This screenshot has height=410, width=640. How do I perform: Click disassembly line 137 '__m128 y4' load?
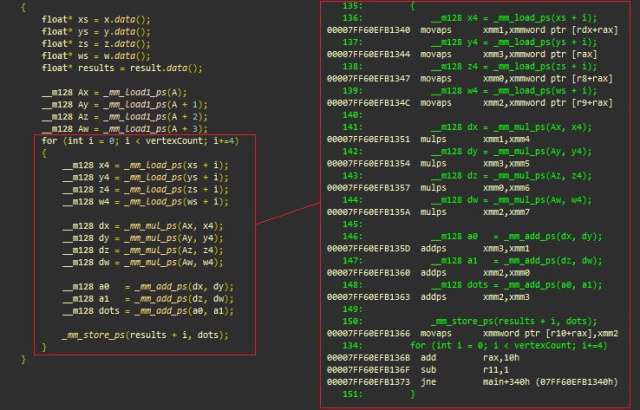(x=469, y=42)
